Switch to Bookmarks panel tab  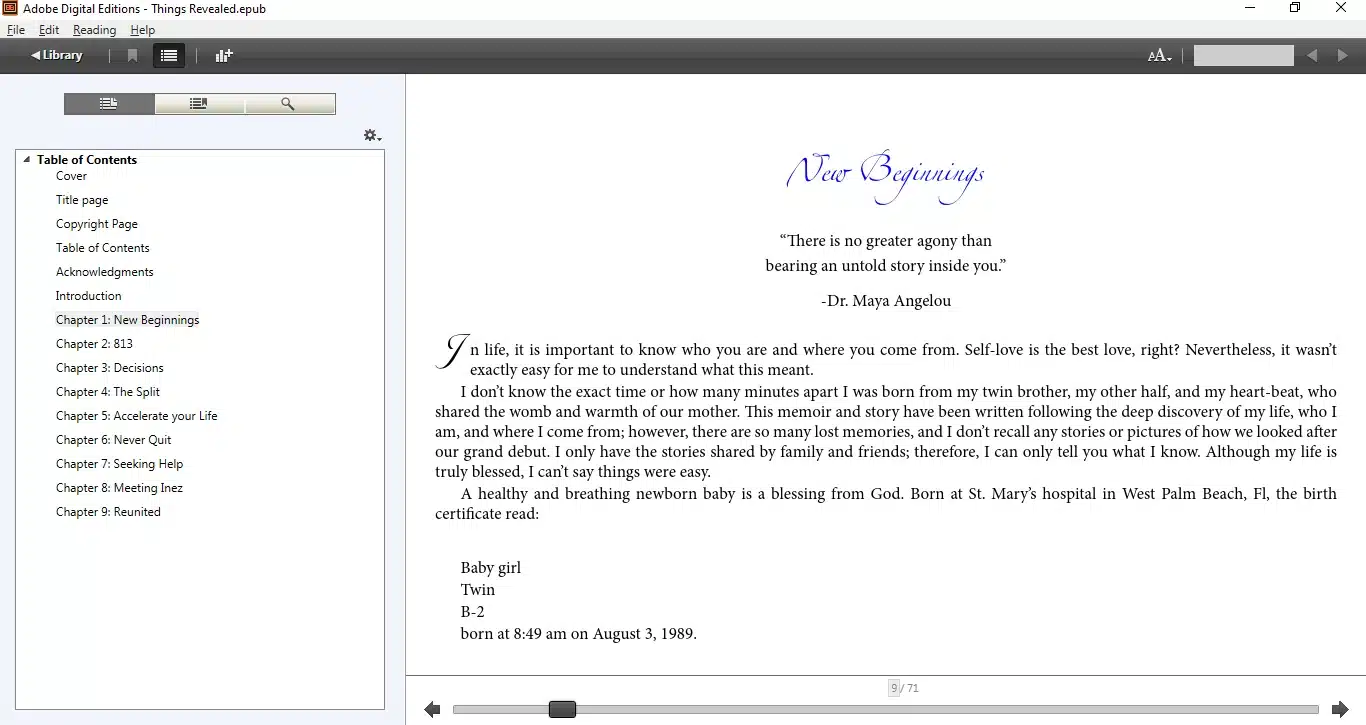point(199,104)
